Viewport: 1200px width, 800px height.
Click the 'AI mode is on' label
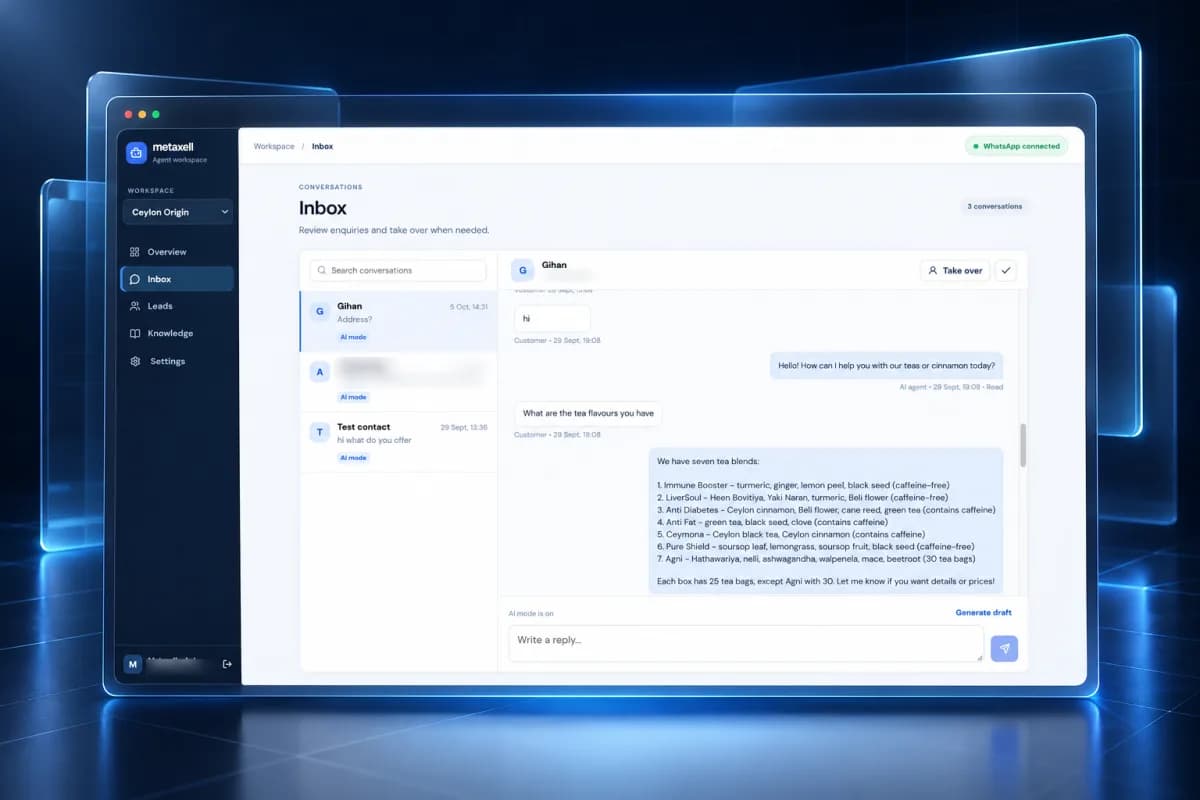click(x=531, y=613)
